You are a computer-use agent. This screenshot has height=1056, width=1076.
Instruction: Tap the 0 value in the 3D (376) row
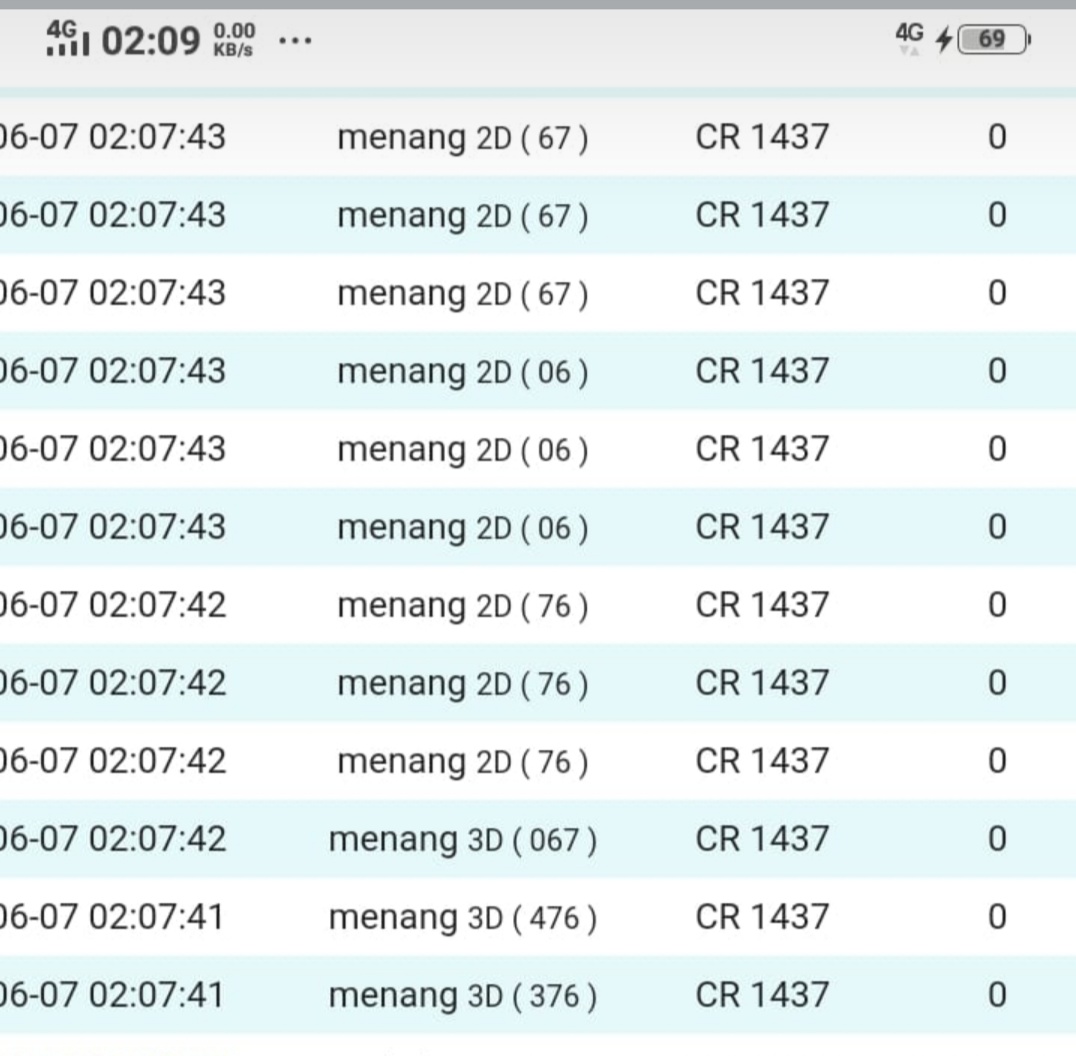996,995
